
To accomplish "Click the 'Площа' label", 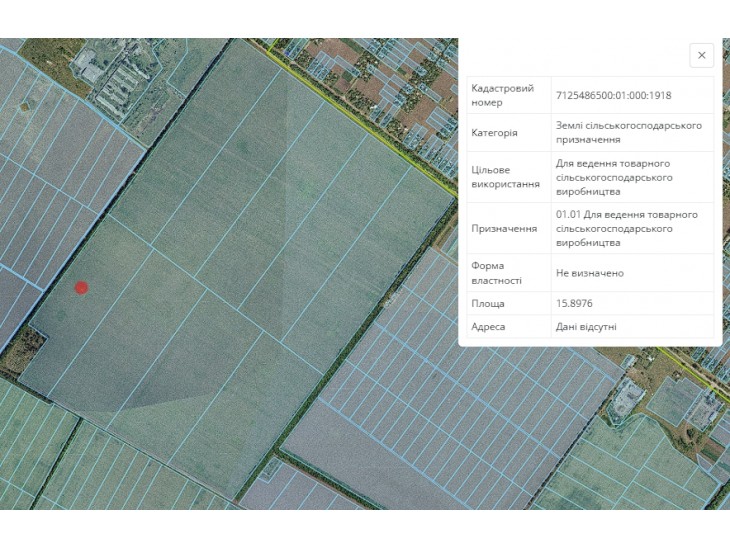I will 487,304.
